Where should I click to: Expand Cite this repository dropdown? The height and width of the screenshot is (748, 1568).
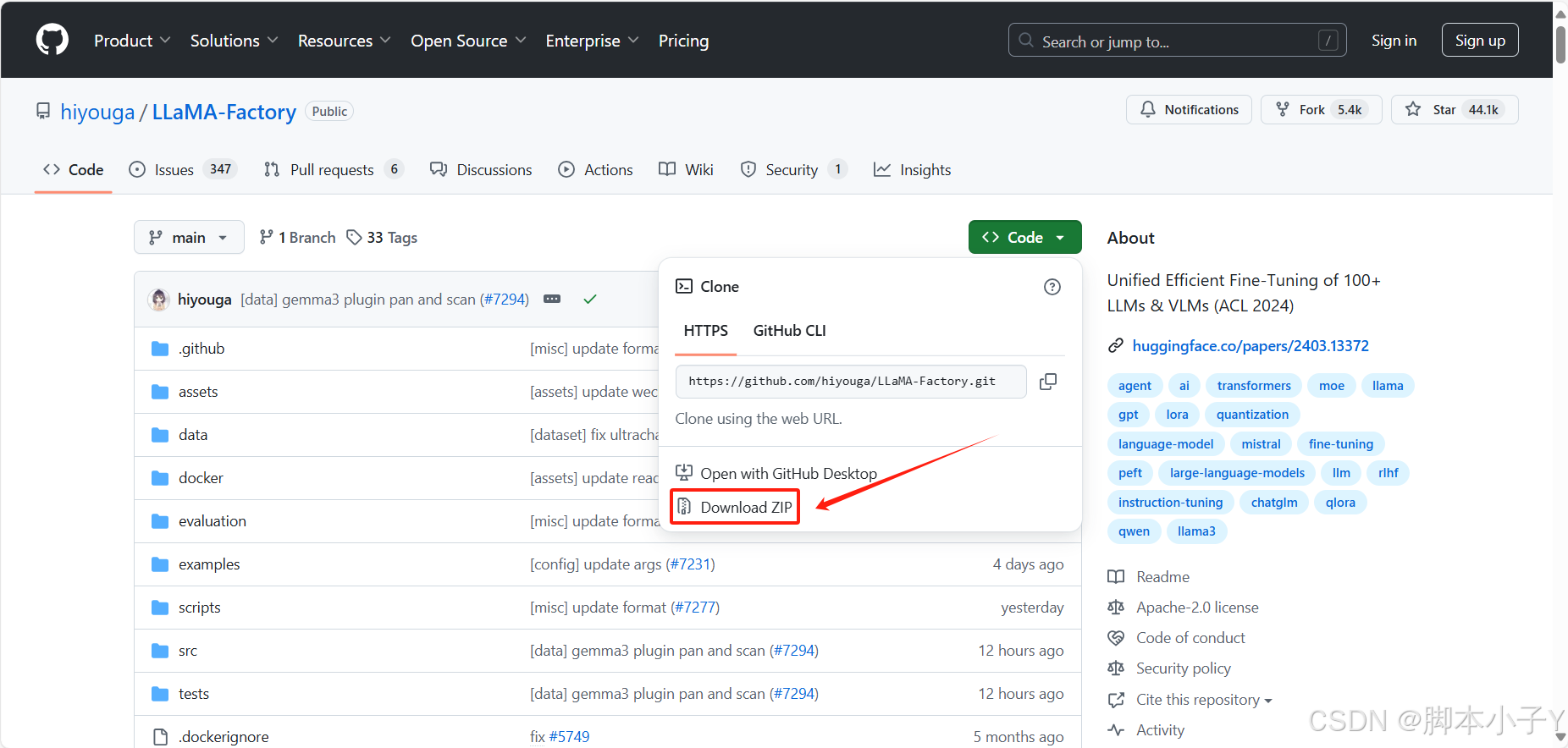point(1203,700)
